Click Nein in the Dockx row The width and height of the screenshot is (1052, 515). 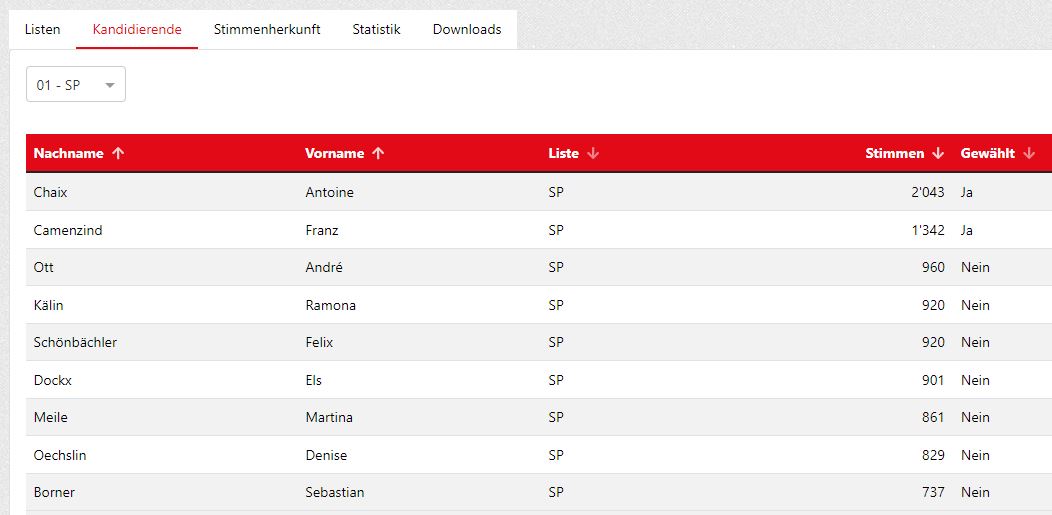(x=975, y=380)
